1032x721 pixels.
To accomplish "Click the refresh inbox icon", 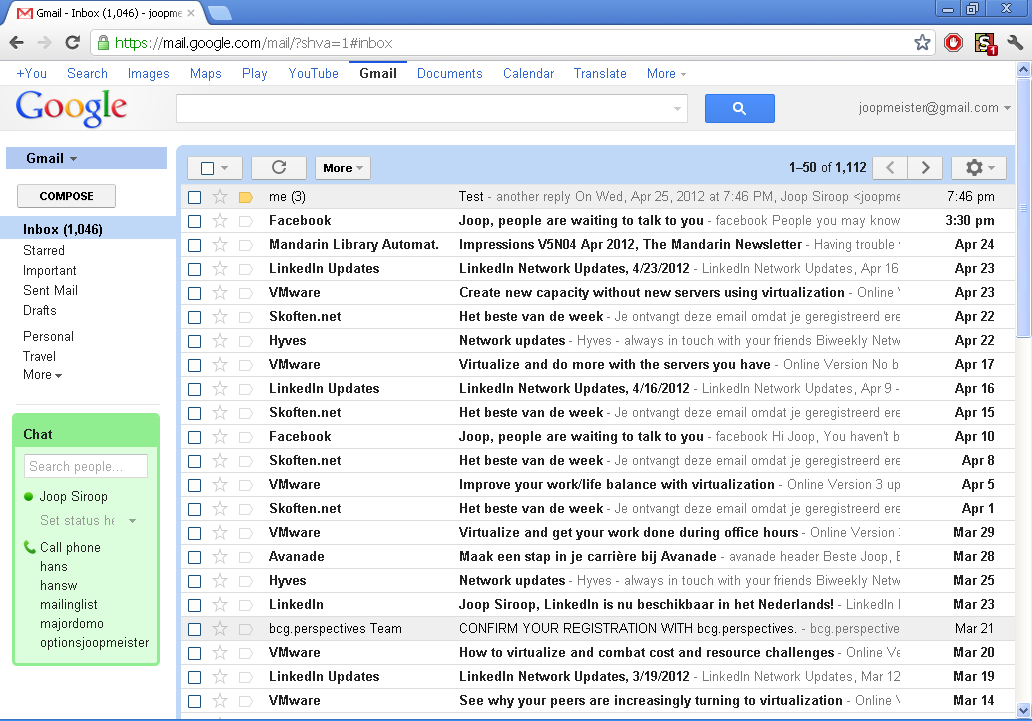I will point(279,167).
